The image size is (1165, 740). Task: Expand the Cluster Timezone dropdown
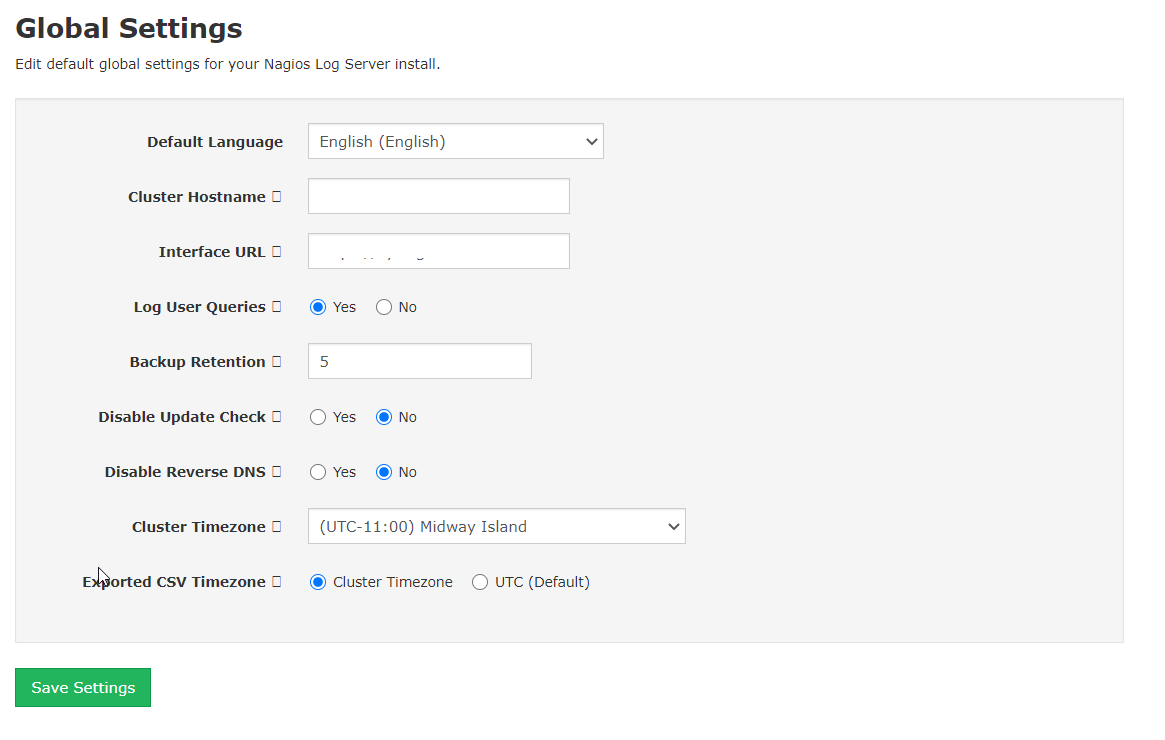(x=496, y=527)
